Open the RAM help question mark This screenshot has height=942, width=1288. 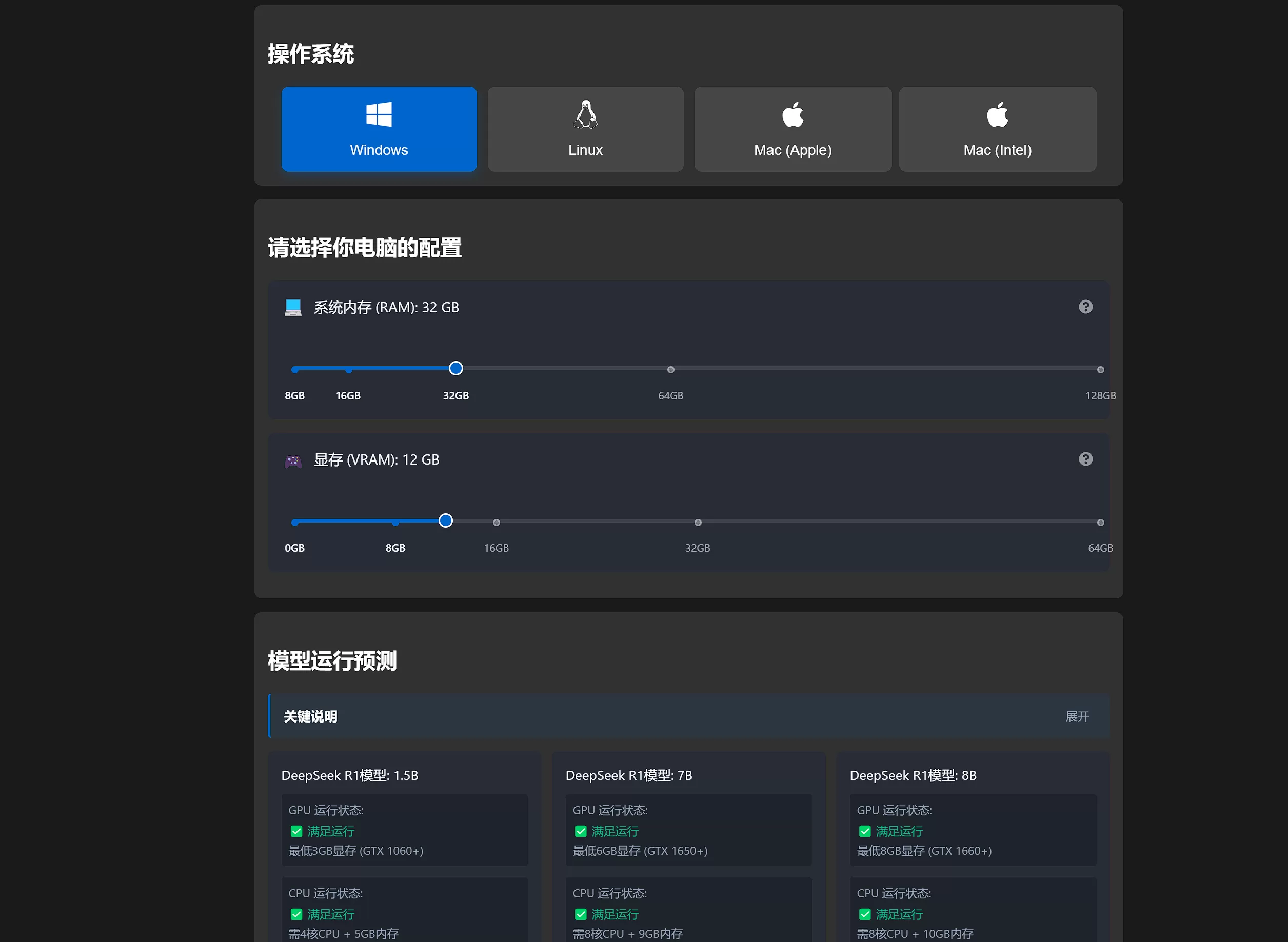tap(1085, 307)
